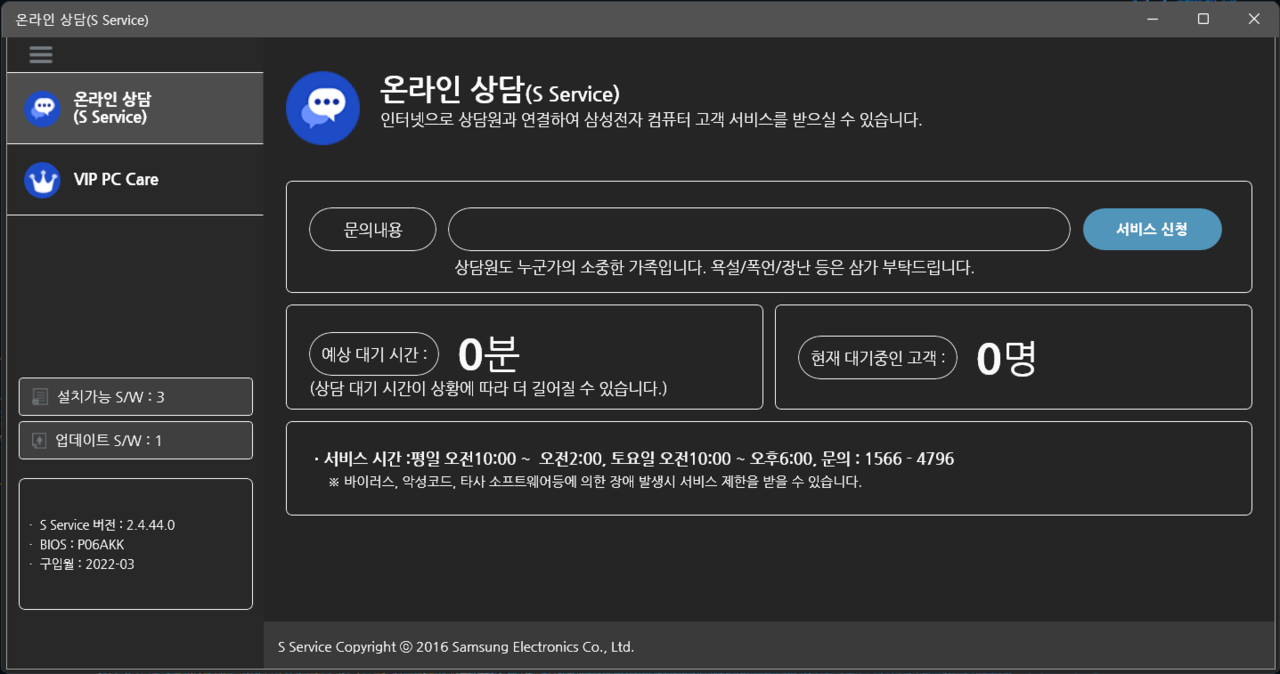Open the 설치가능 S/W : 3 panel

(135, 396)
